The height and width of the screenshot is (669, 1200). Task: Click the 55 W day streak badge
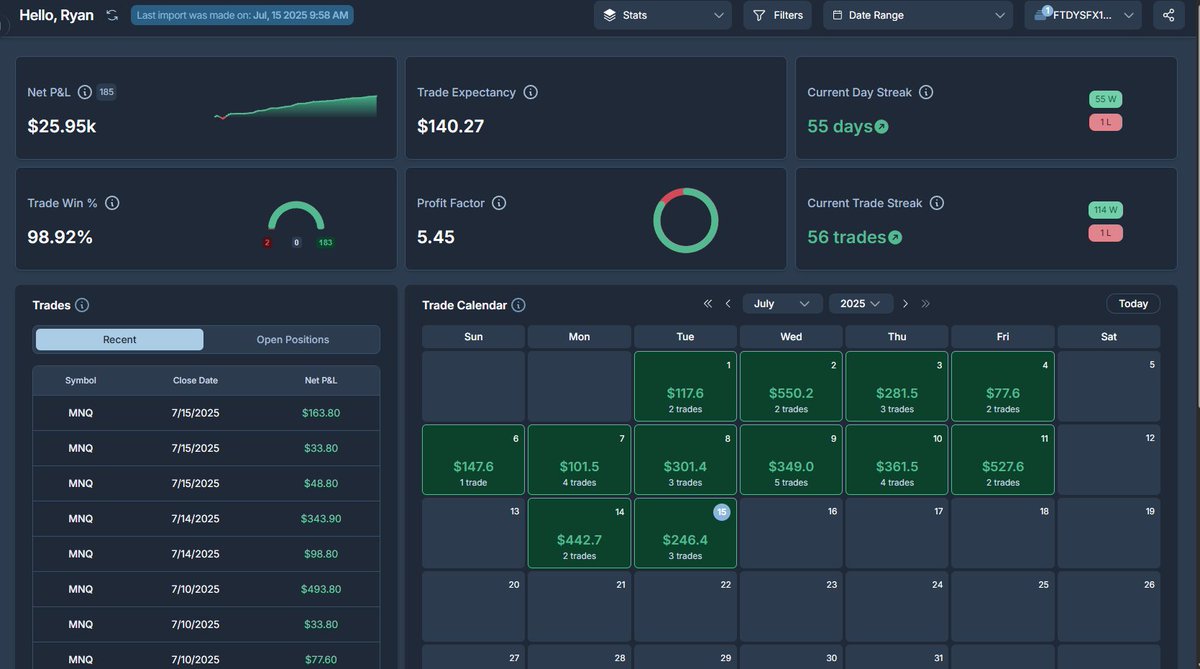1106,100
